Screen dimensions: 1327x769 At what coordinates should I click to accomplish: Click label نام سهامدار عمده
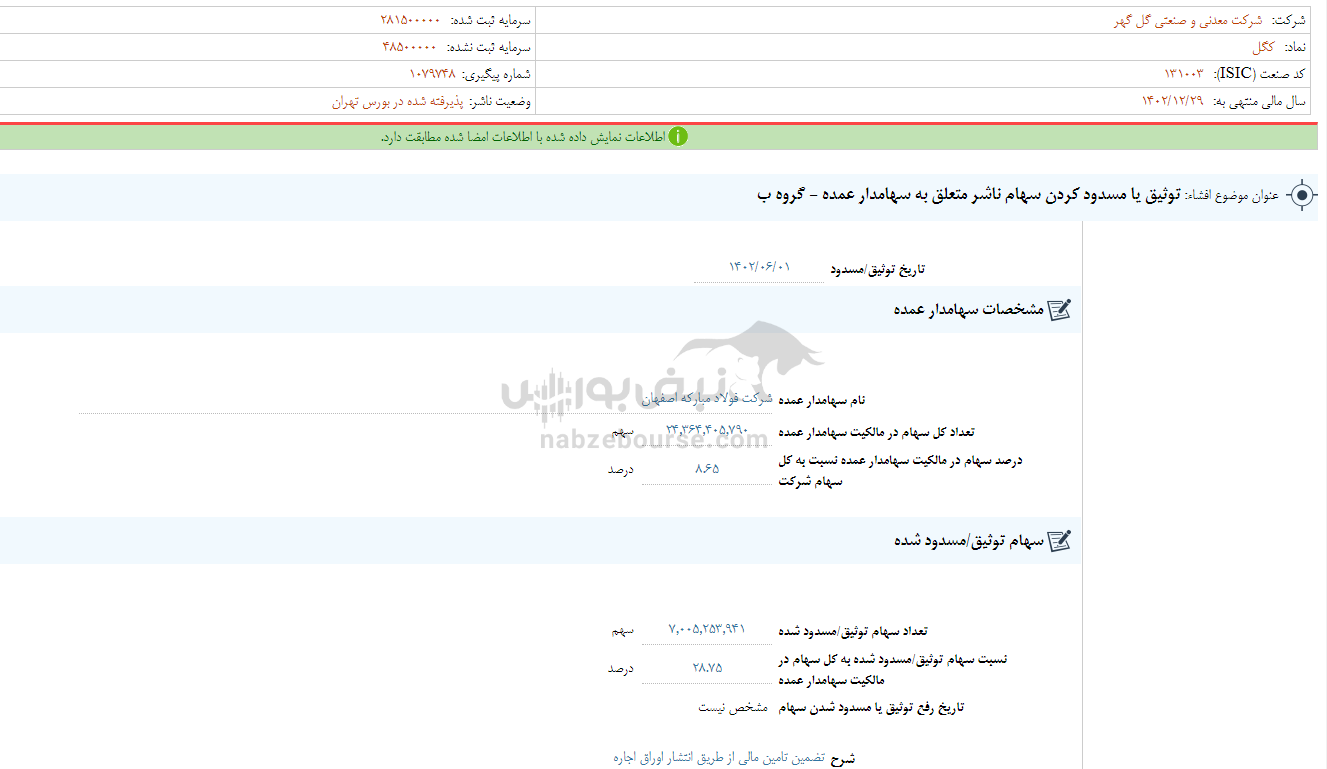pos(821,400)
